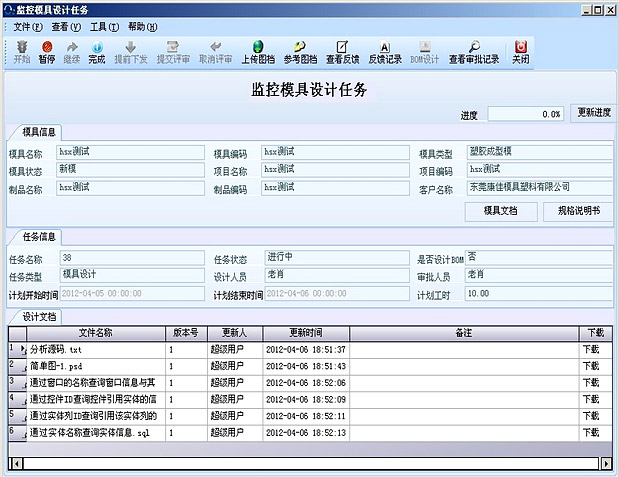Open 参考图档 reference drawings
This screenshot has width=619, height=477.
point(300,51)
